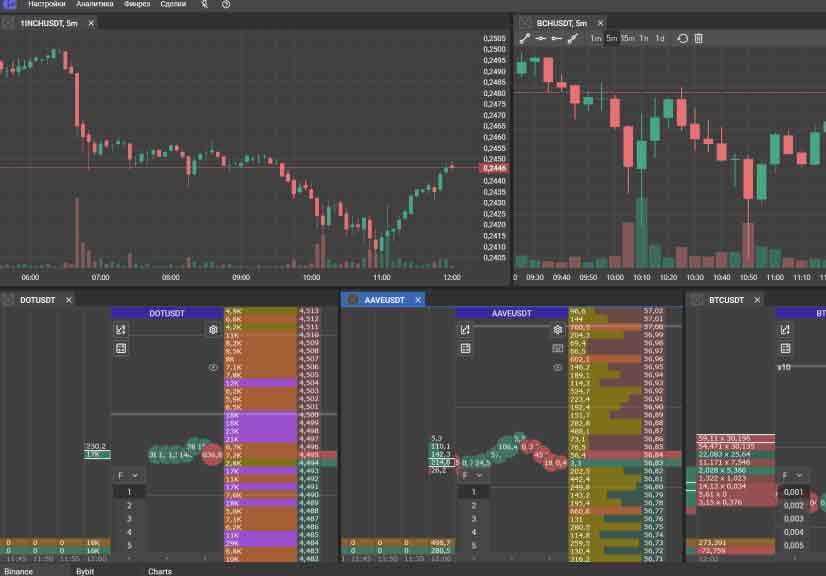Click the table grid icon in AAVEUSDT panel
The image size is (826, 576).
(466, 348)
